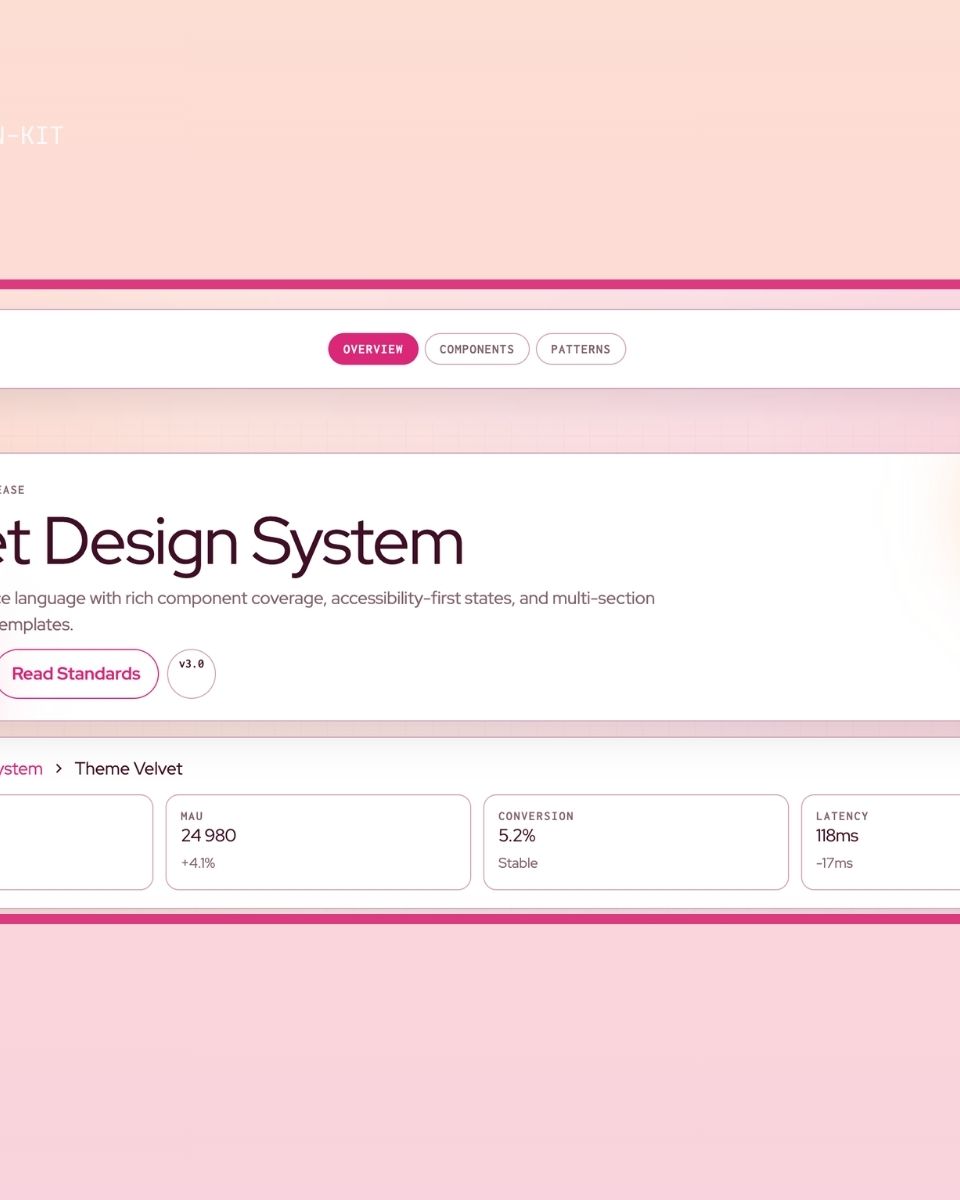Switch to the Components tab
960x1200 pixels.
point(477,349)
